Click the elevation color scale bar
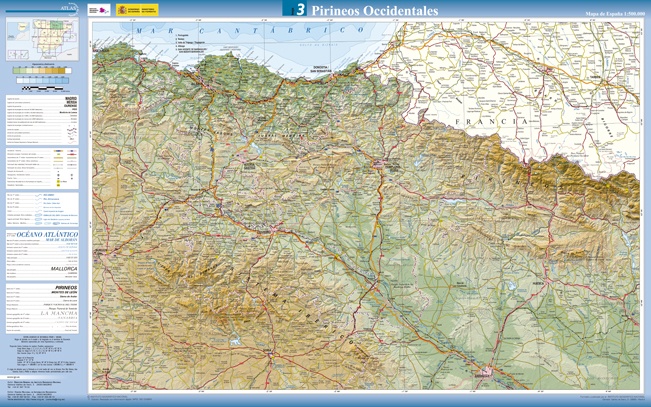The height and width of the screenshot is (407, 651). (42, 71)
